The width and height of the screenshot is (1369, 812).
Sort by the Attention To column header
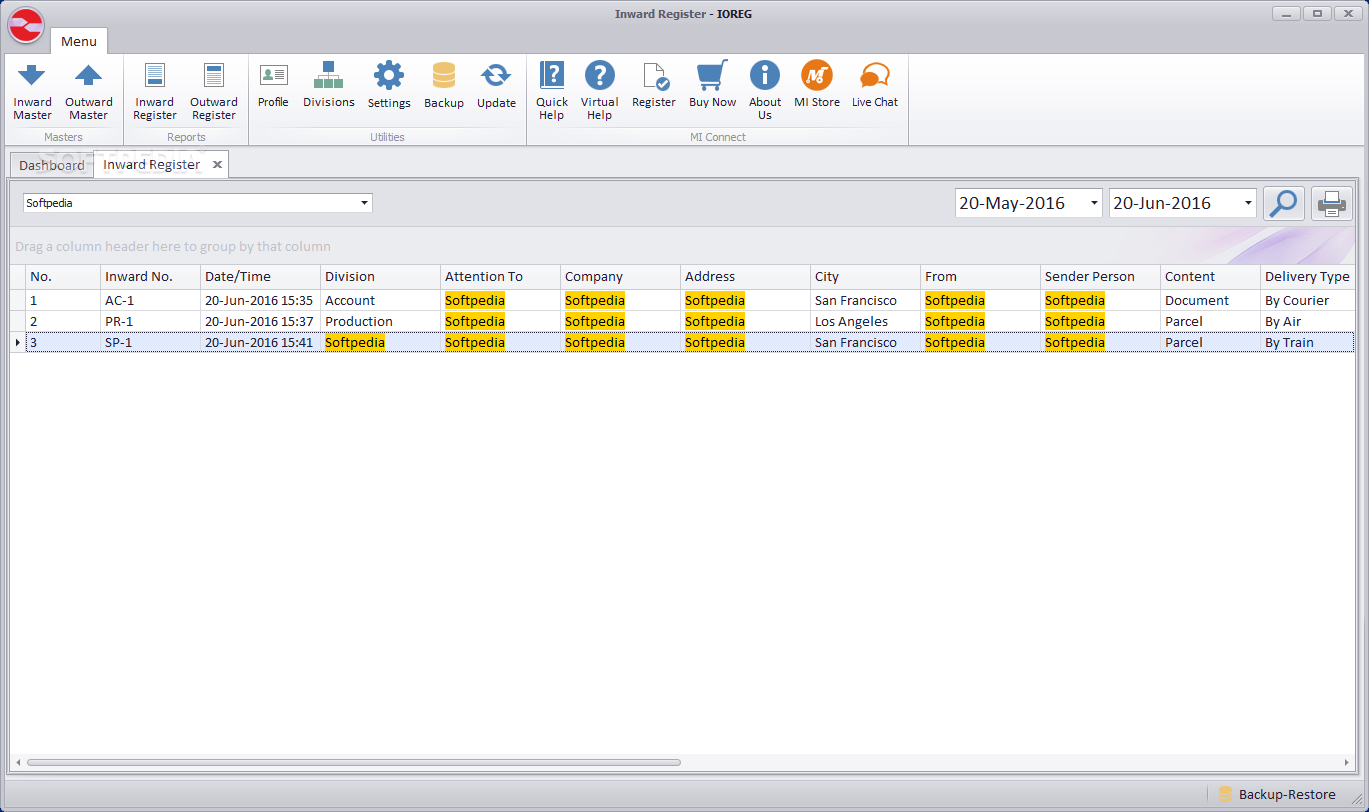click(500, 277)
